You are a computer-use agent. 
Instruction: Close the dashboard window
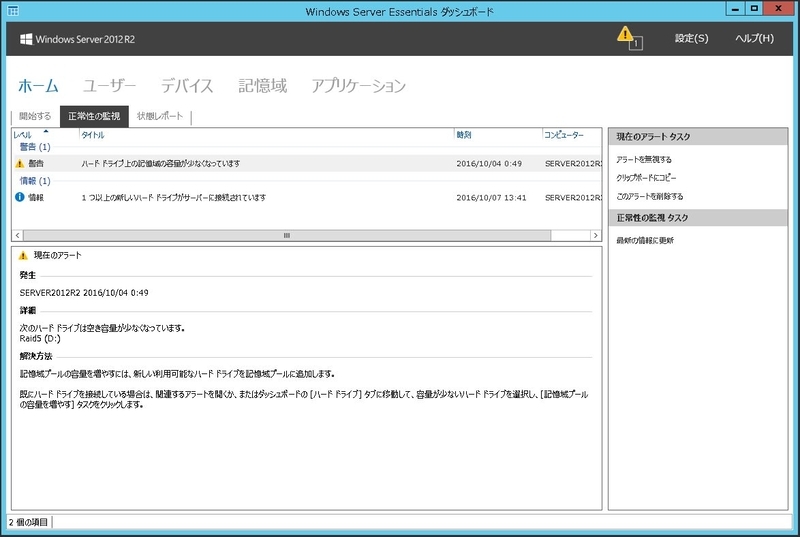tap(779, 9)
